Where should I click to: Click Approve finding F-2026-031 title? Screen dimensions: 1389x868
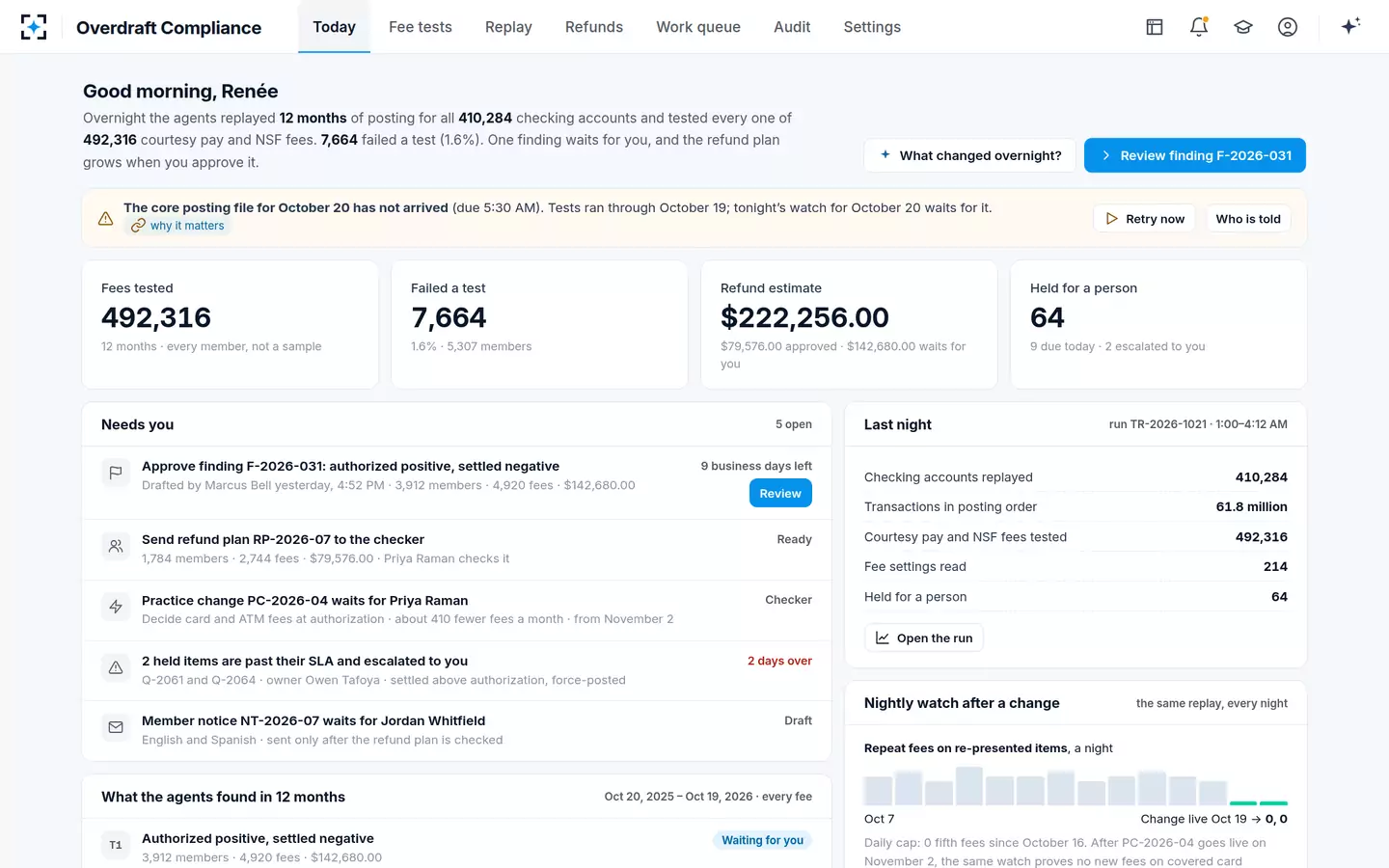pos(350,466)
